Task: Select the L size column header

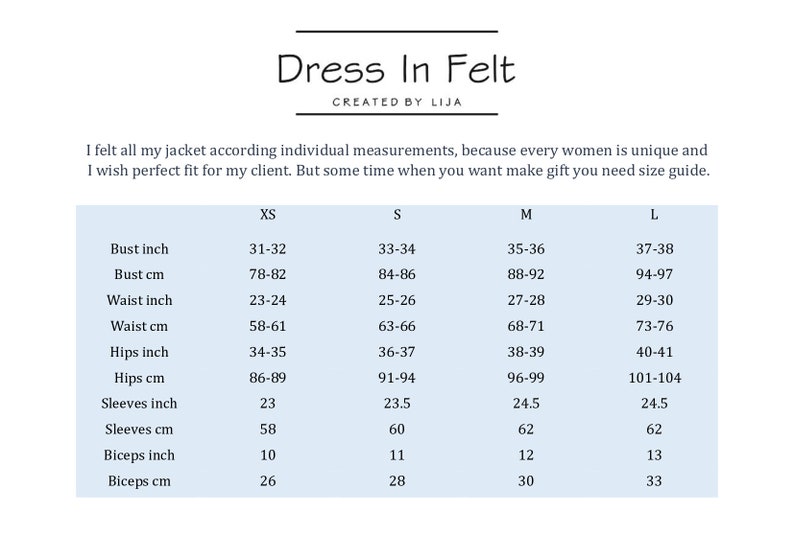Action: (x=654, y=215)
